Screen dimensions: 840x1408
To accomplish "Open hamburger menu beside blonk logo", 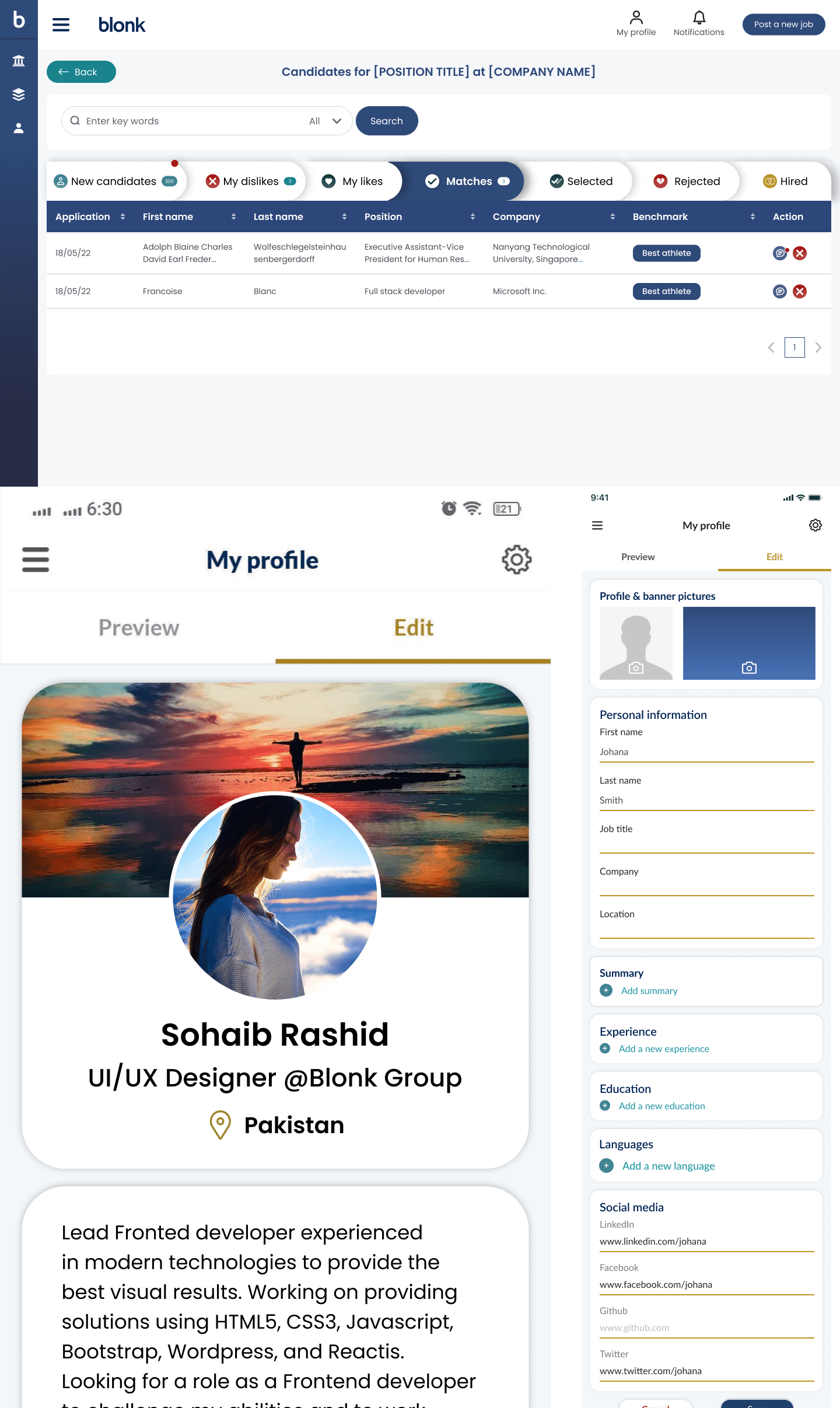I will [x=61, y=25].
